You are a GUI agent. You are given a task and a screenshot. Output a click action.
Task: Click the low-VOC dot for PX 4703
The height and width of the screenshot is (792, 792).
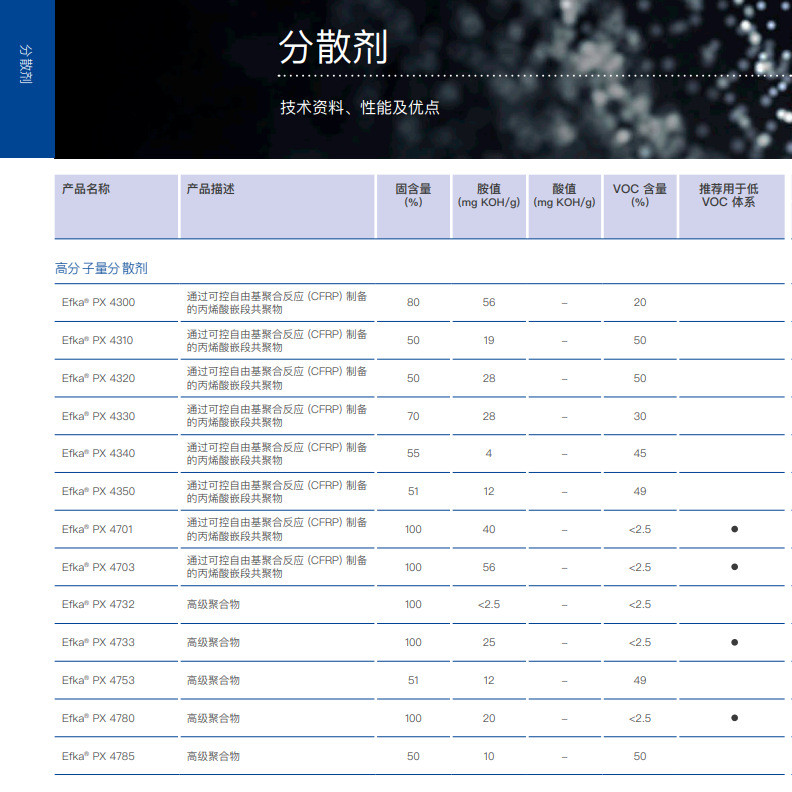(x=734, y=567)
